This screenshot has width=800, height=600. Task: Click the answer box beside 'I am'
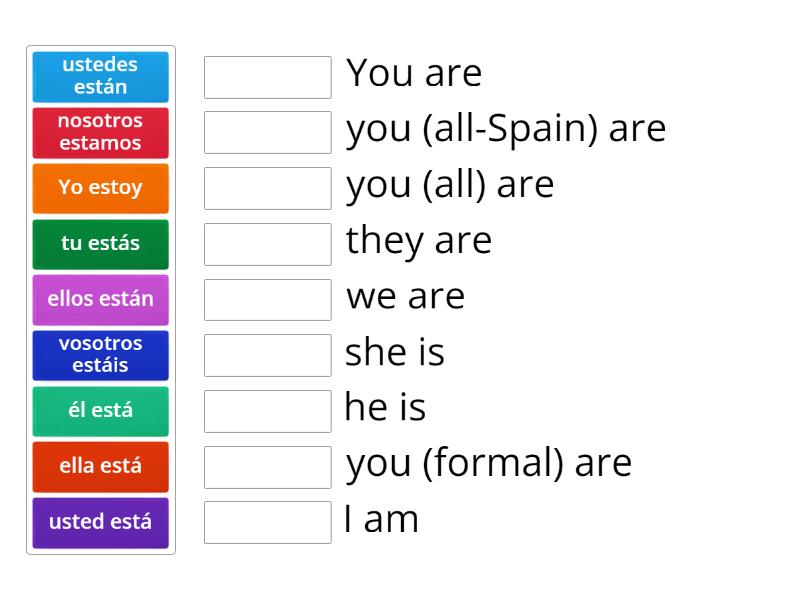267,521
